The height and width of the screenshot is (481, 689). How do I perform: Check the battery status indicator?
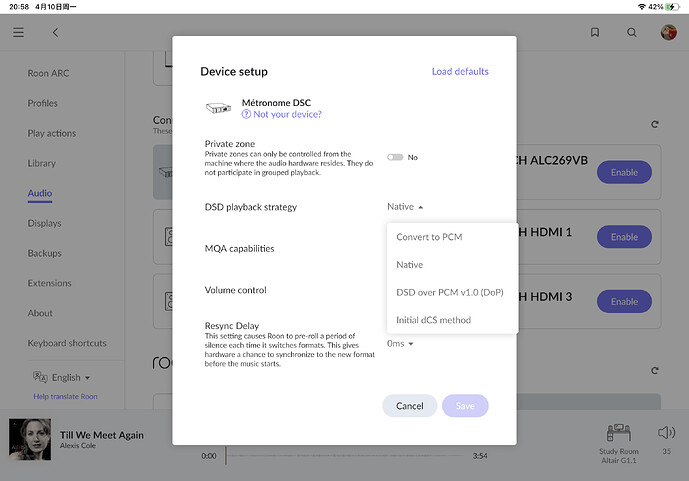click(x=672, y=7)
